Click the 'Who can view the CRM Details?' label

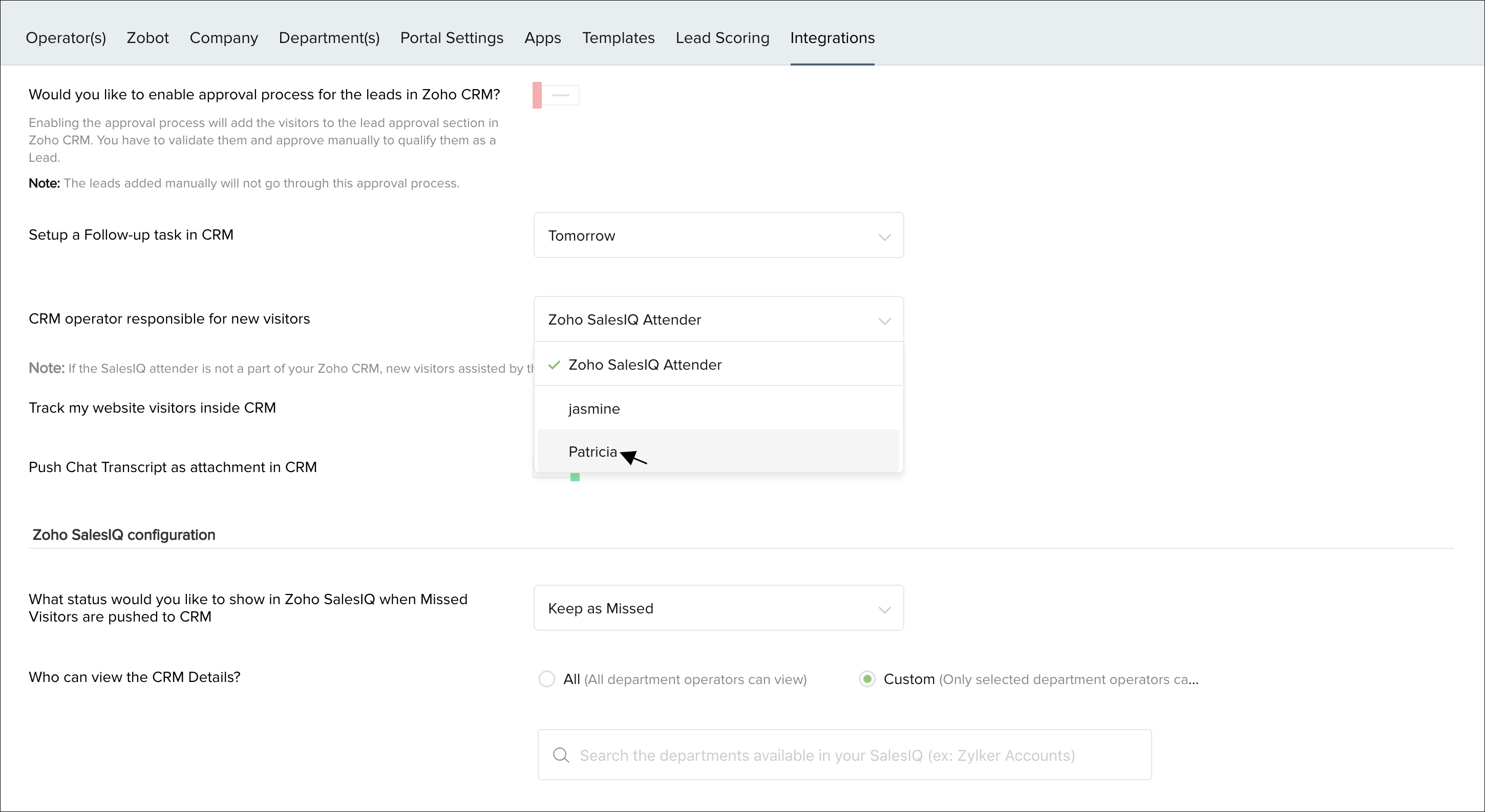(134, 676)
